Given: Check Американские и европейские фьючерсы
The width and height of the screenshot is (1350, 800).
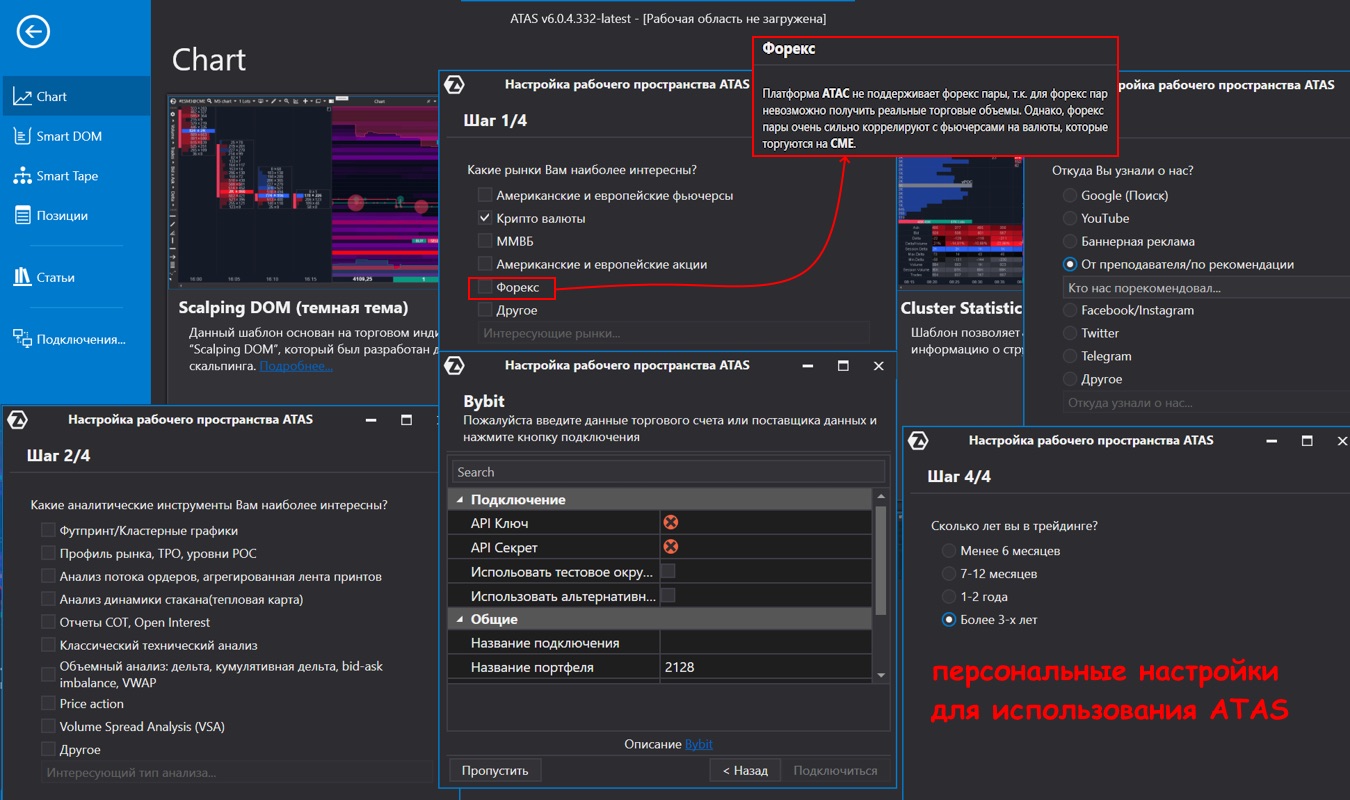Looking at the screenshot, I should (485, 195).
